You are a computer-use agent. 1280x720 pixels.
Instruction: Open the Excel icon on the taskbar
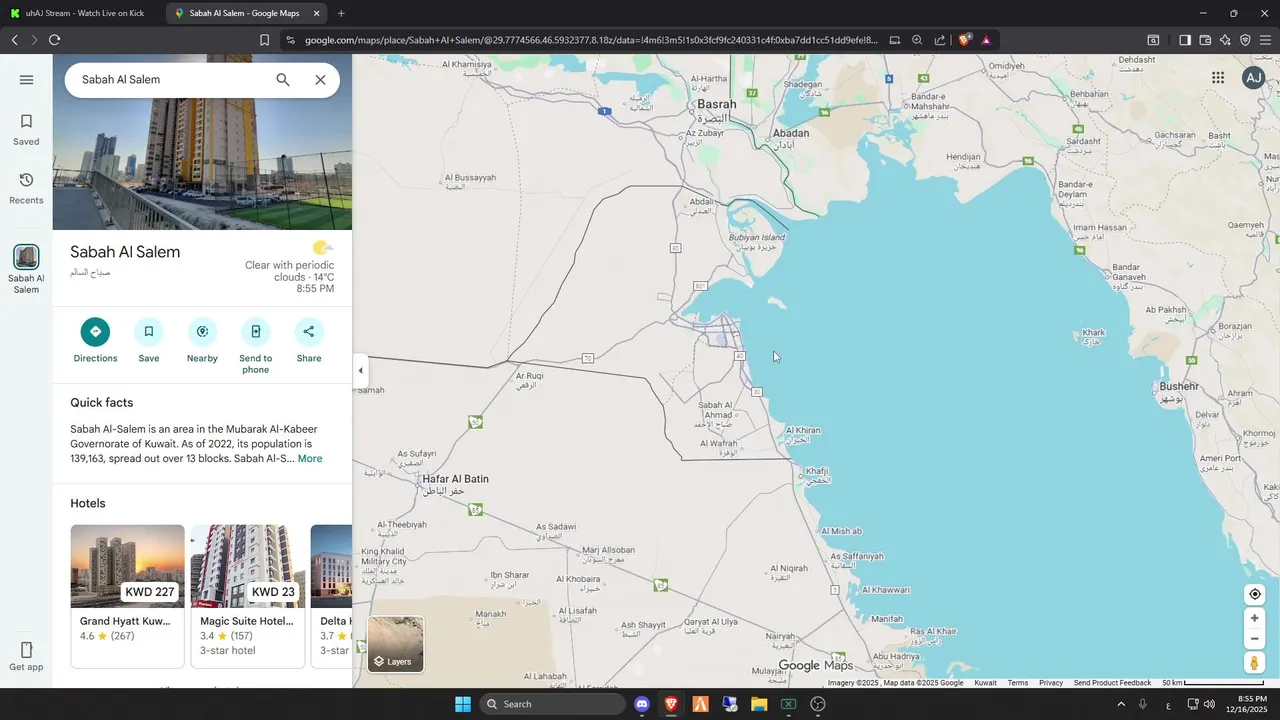788,704
